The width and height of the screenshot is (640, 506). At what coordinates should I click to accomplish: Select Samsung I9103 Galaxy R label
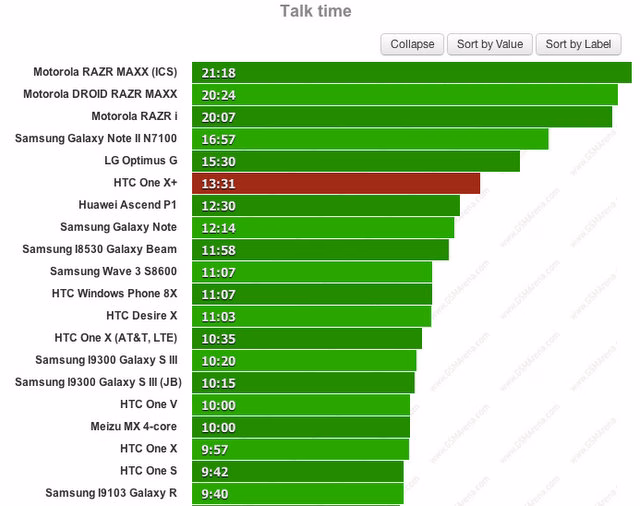point(111,493)
